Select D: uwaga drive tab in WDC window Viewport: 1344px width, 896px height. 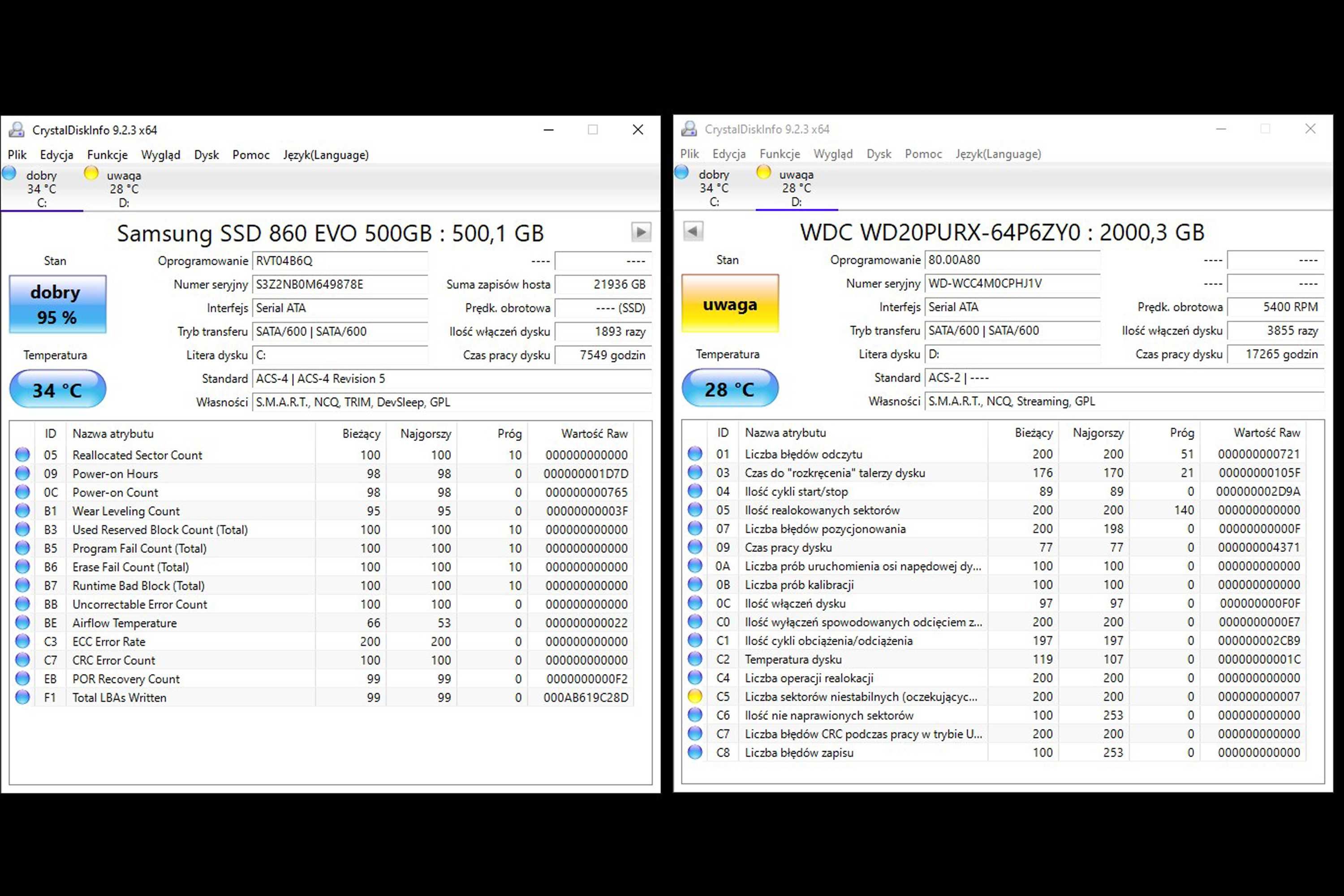pyautogui.click(x=797, y=187)
